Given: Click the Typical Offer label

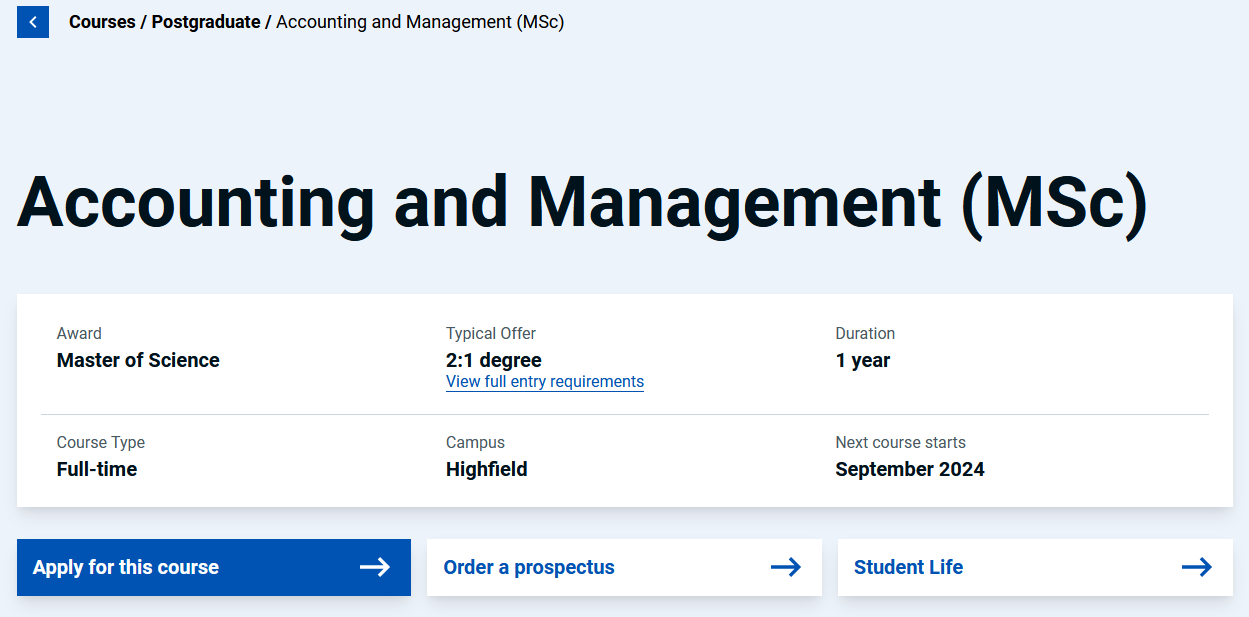Looking at the screenshot, I should click(x=491, y=334).
